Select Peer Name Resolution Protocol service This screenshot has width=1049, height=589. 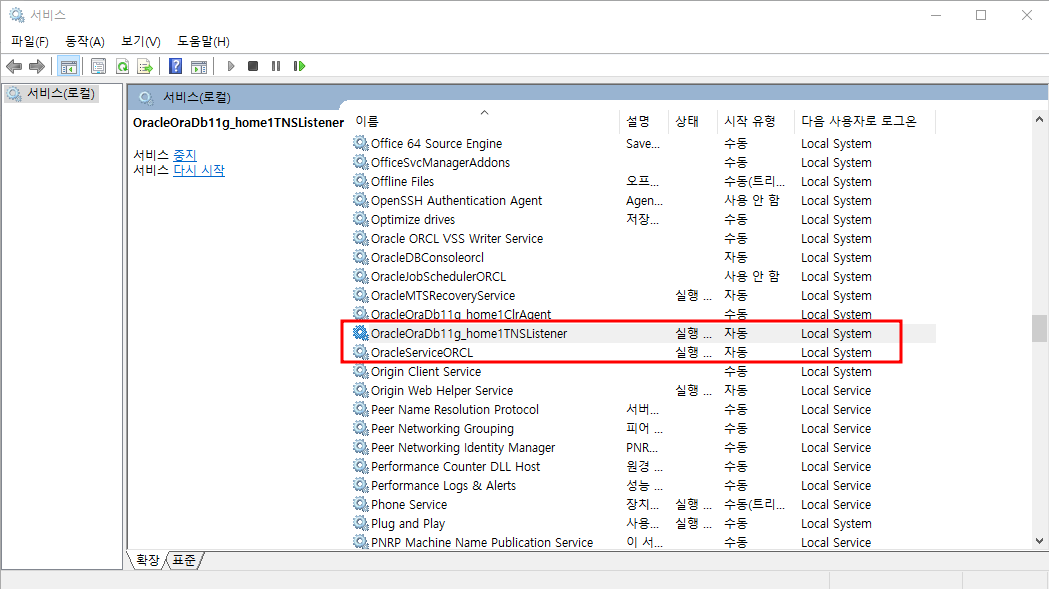tap(455, 410)
